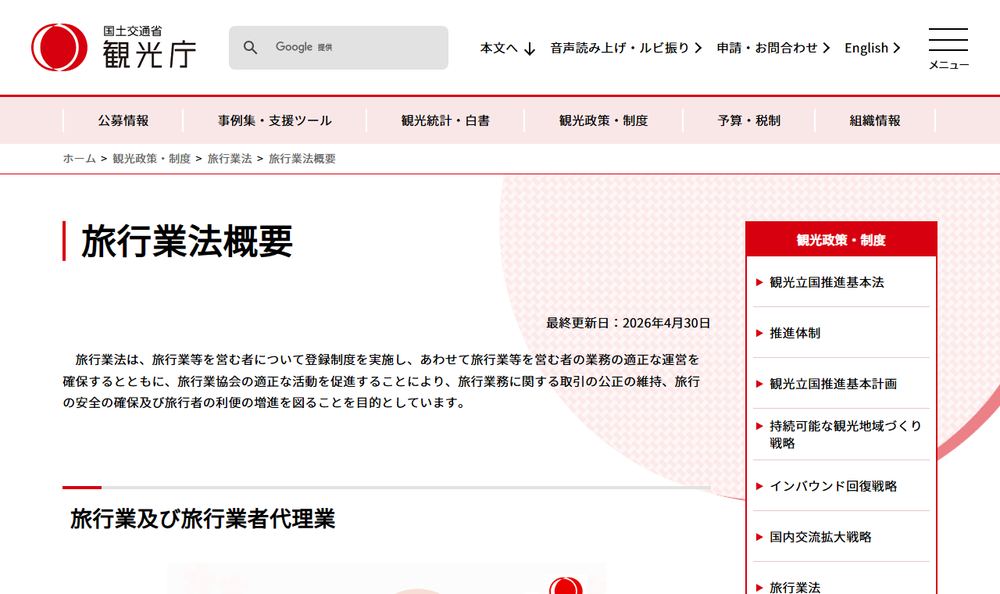Image resolution: width=1000 pixels, height=594 pixels.
Task: Open 申請・お問合わせ link
Action: (767, 48)
